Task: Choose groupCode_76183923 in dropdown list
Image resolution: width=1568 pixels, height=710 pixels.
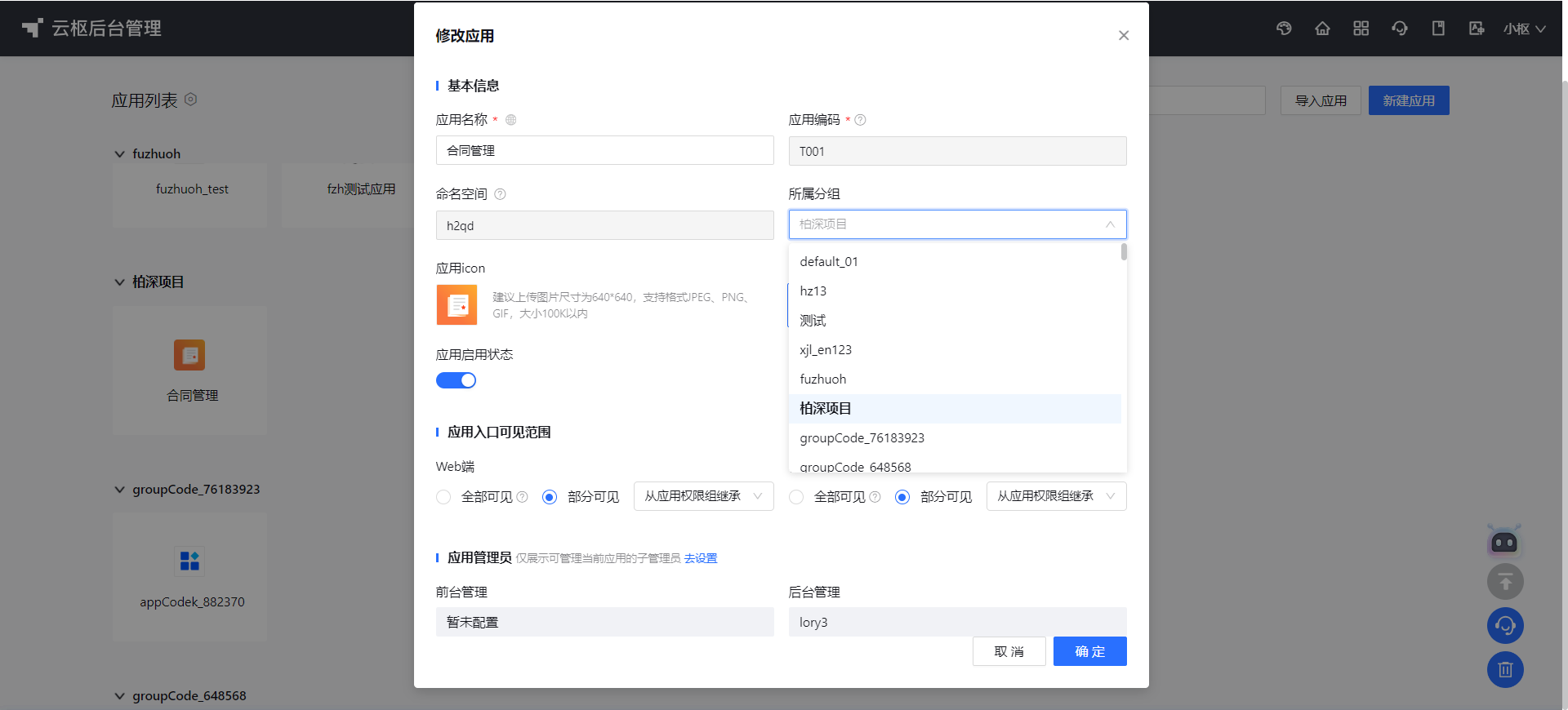Action: pos(955,438)
